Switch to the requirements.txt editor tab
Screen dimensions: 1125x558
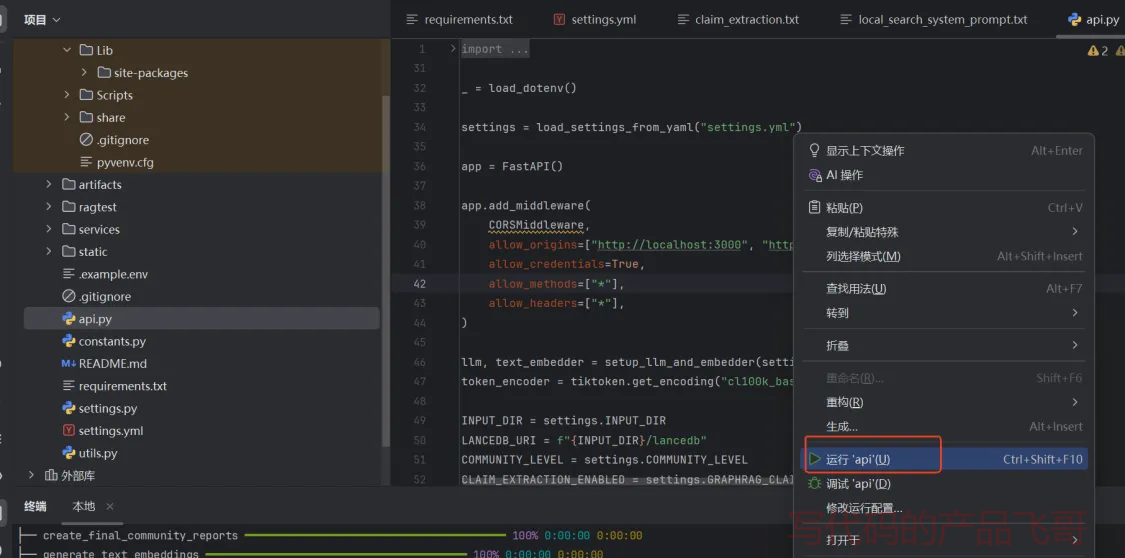[459, 19]
